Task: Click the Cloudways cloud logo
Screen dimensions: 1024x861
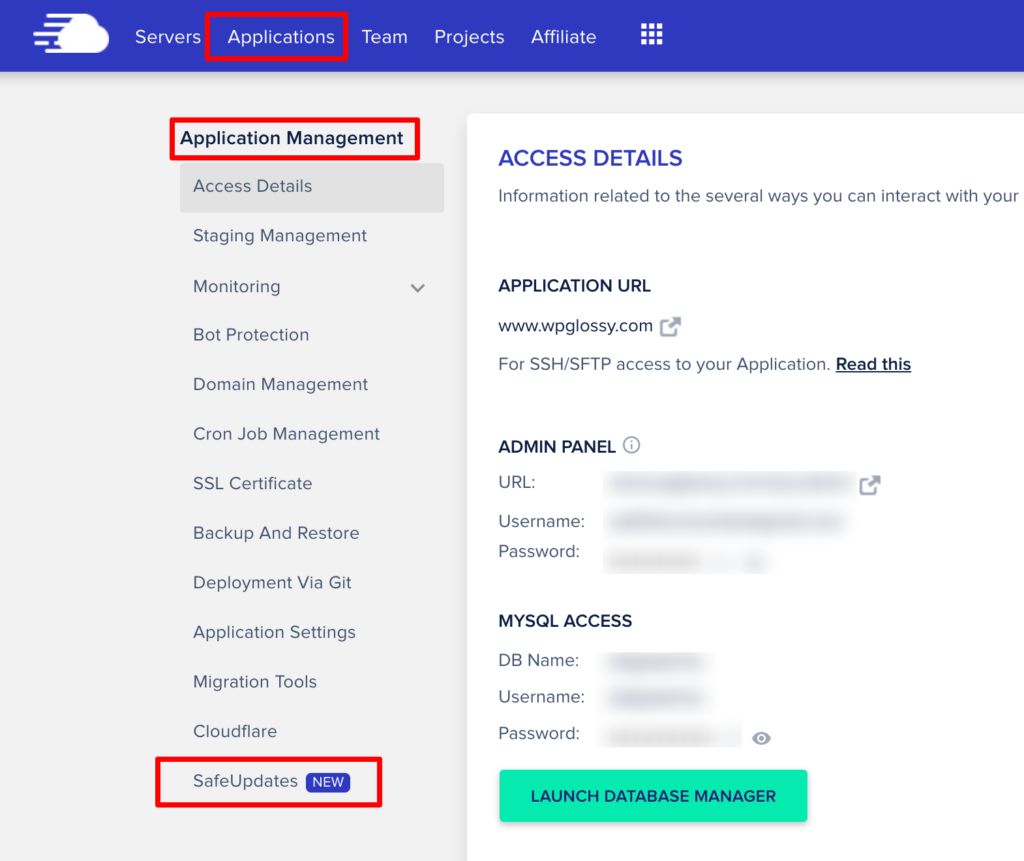Action: tap(71, 34)
